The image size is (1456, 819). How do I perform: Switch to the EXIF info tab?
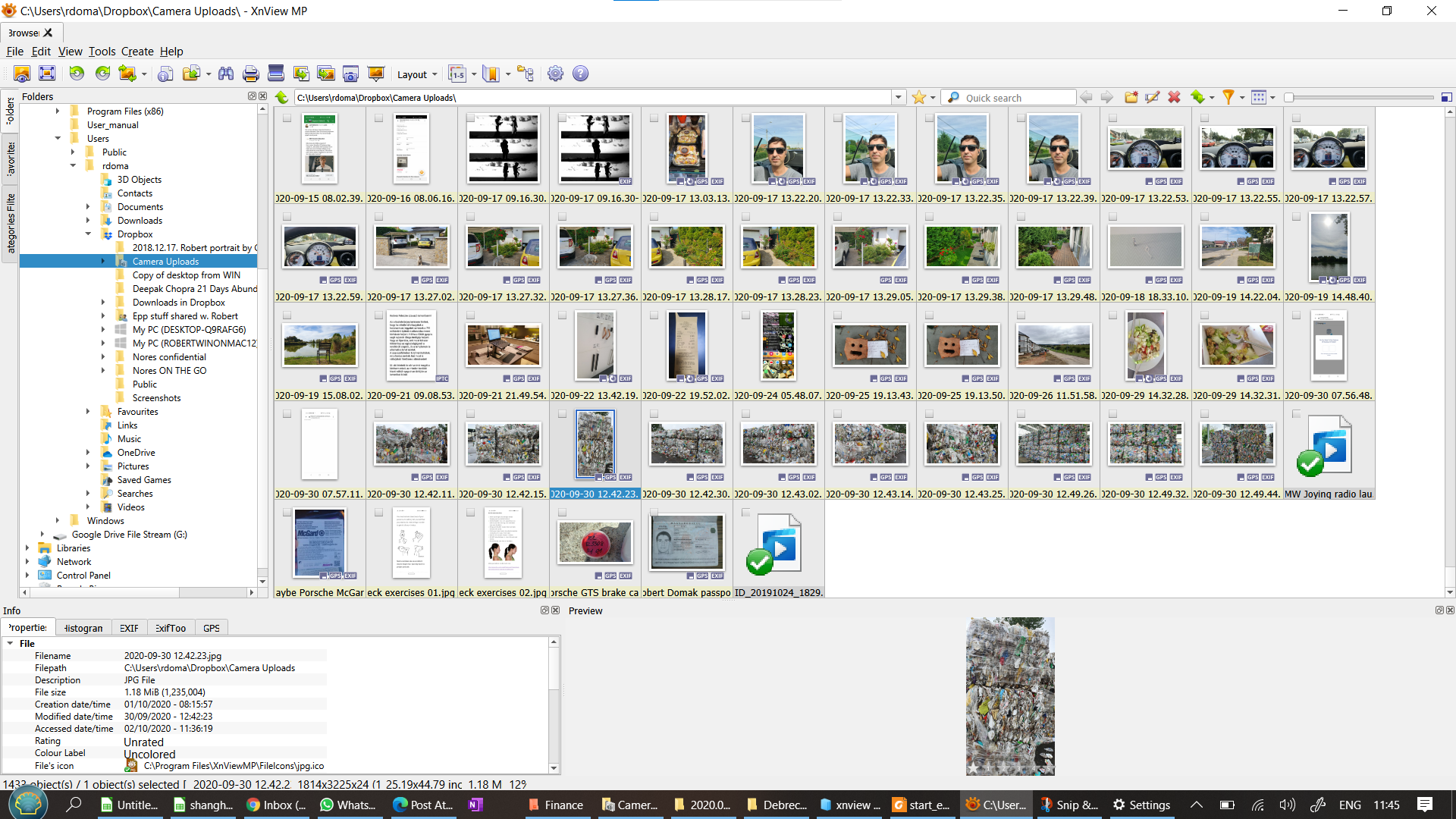point(129,628)
